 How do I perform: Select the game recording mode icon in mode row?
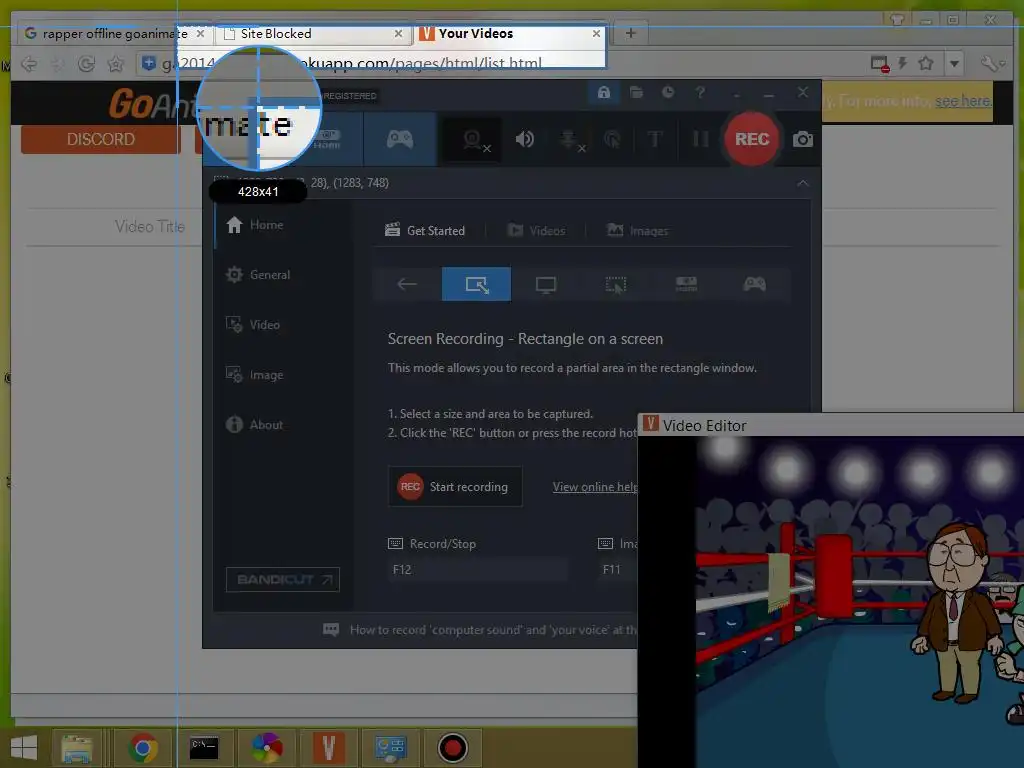point(755,284)
